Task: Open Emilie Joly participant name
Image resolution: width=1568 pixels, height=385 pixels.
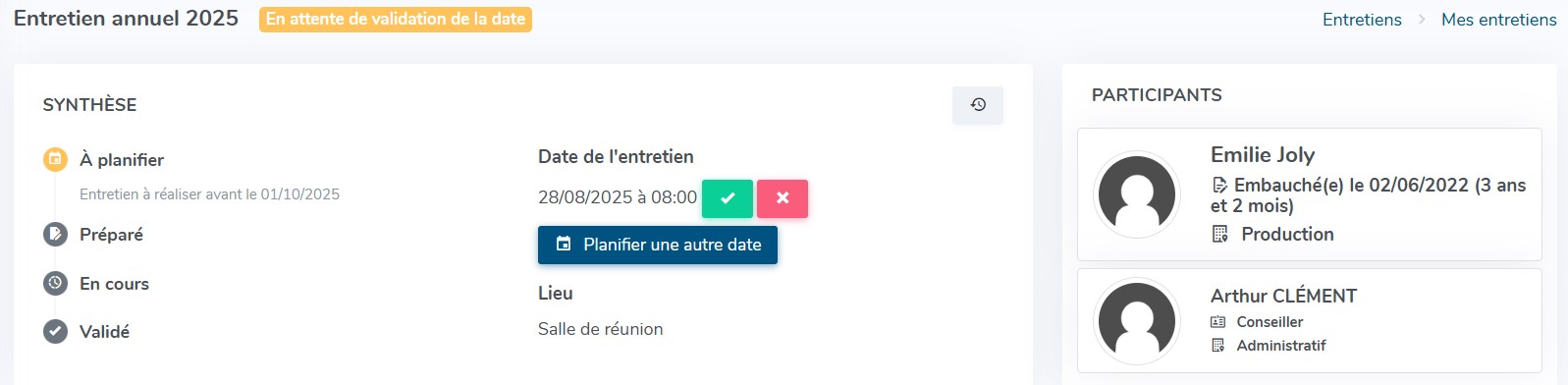Action: (x=1263, y=154)
